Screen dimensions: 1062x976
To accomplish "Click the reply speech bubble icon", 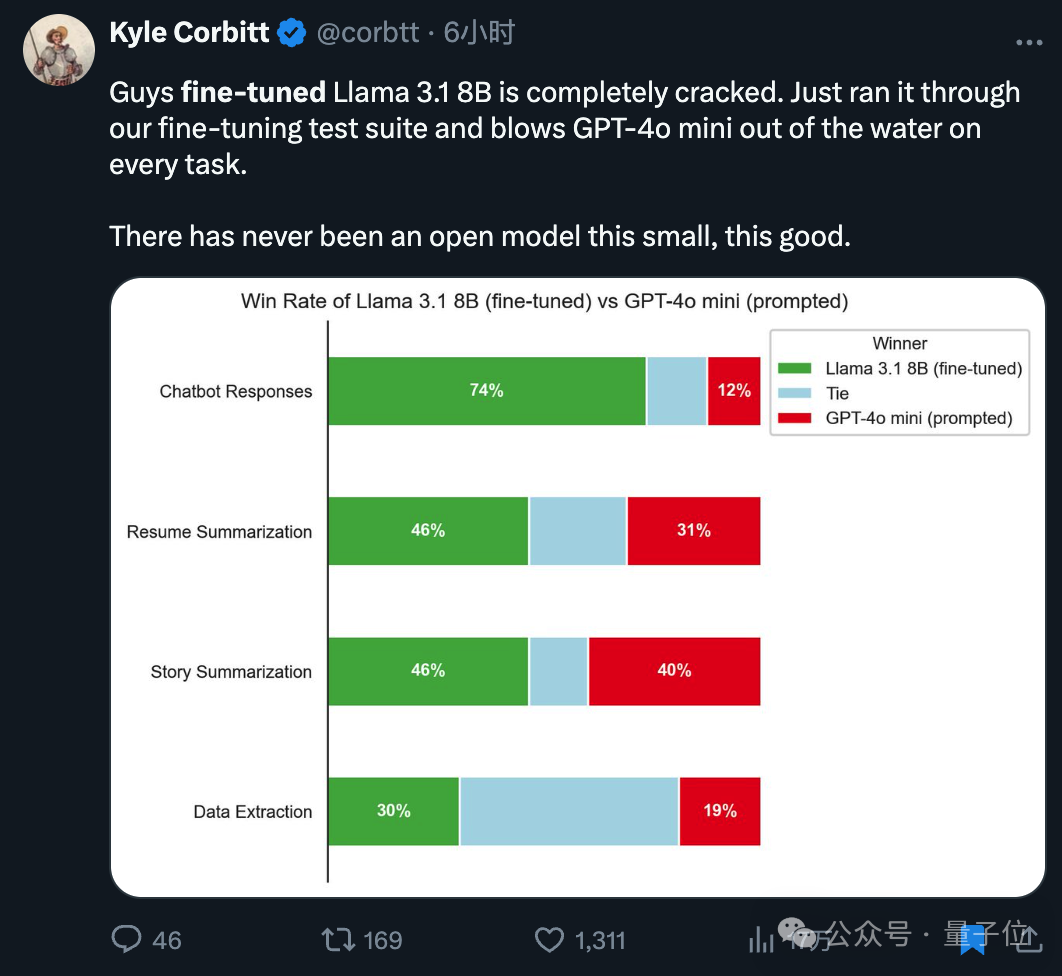I will click(x=126, y=939).
